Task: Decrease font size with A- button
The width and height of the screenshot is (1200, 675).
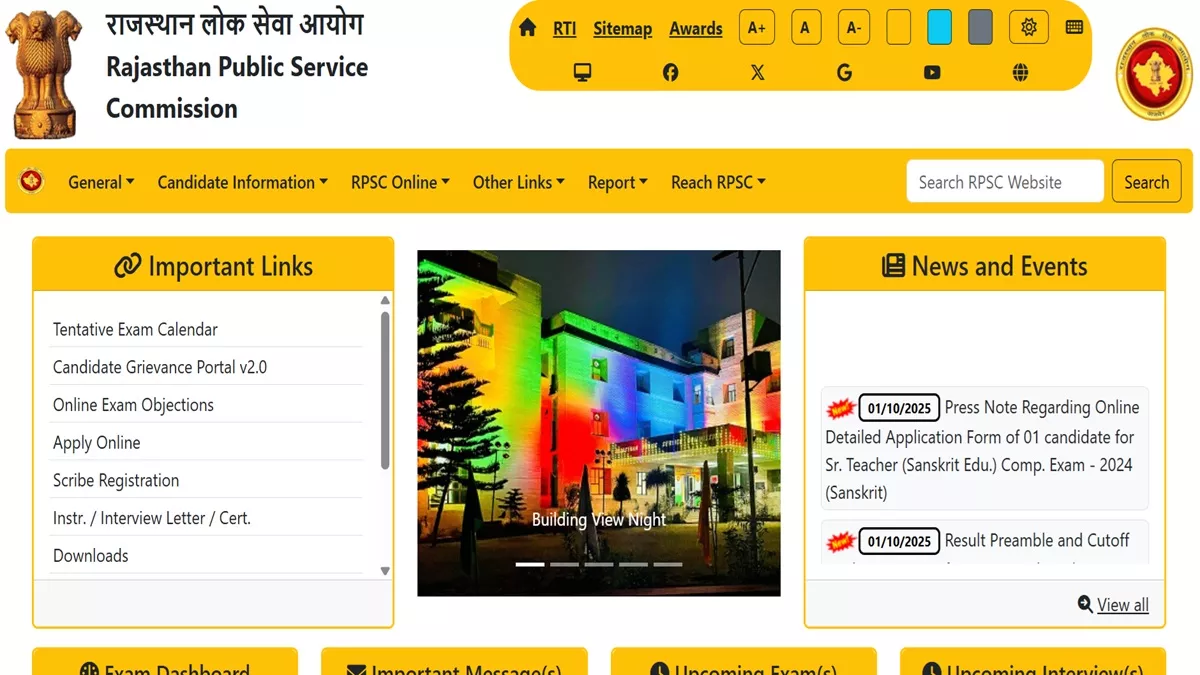Action: [854, 28]
